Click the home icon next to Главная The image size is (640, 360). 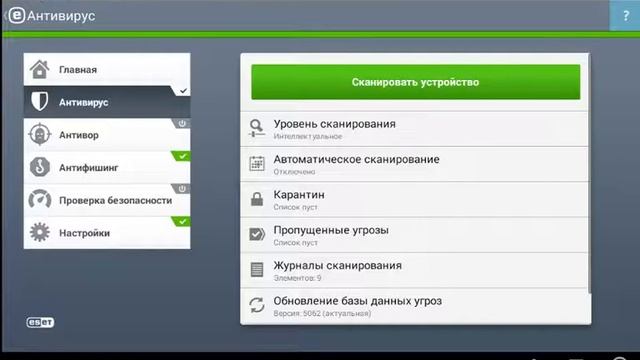coord(40,69)
